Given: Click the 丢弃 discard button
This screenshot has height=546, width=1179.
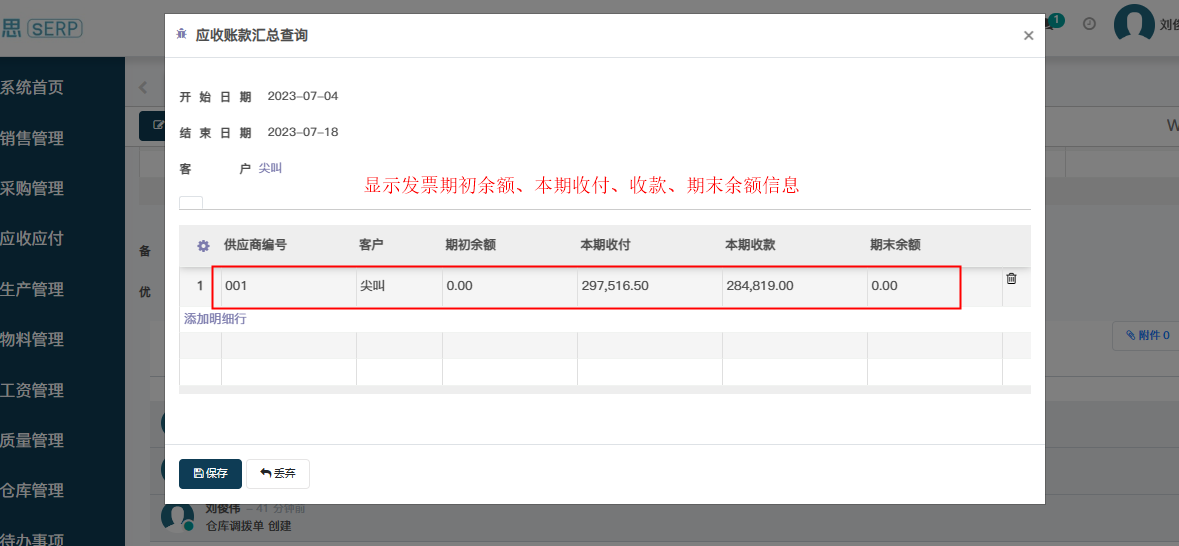Looking at the screenshot, I should point(278,473).
